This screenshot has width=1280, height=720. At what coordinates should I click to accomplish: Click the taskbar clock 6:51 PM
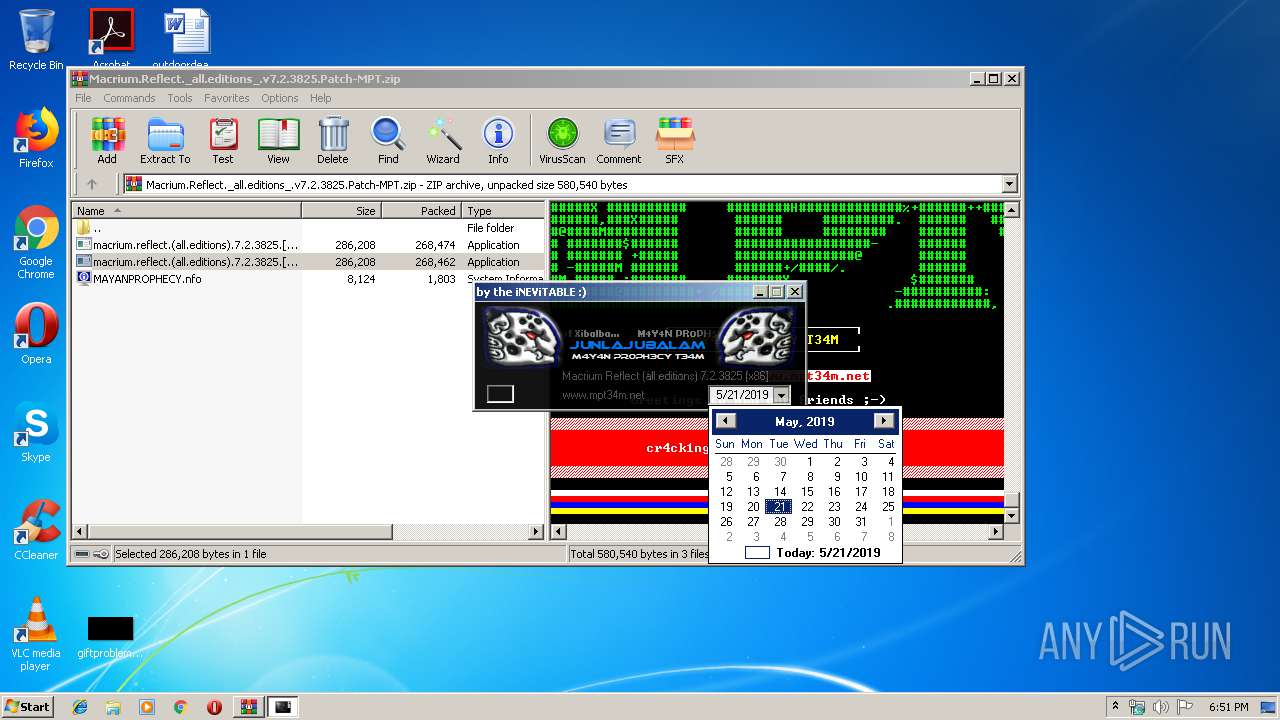(1229, 707)
